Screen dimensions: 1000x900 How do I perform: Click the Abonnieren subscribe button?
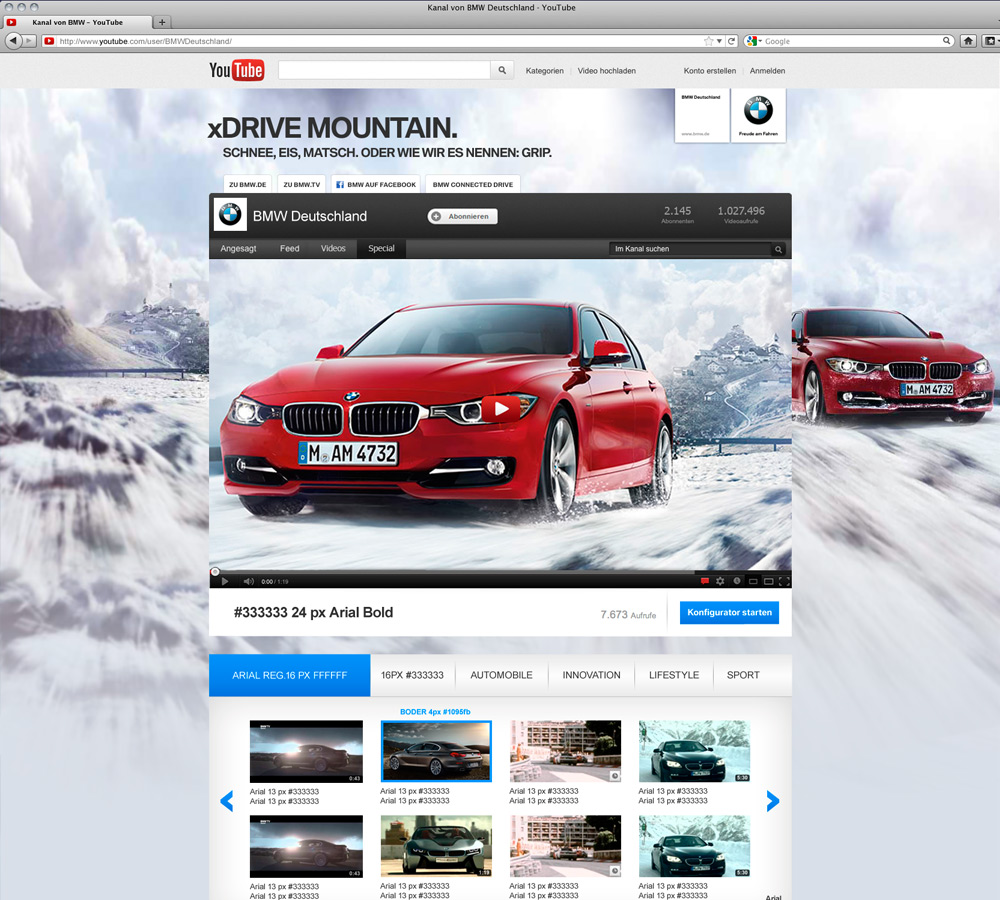point(462,216)
